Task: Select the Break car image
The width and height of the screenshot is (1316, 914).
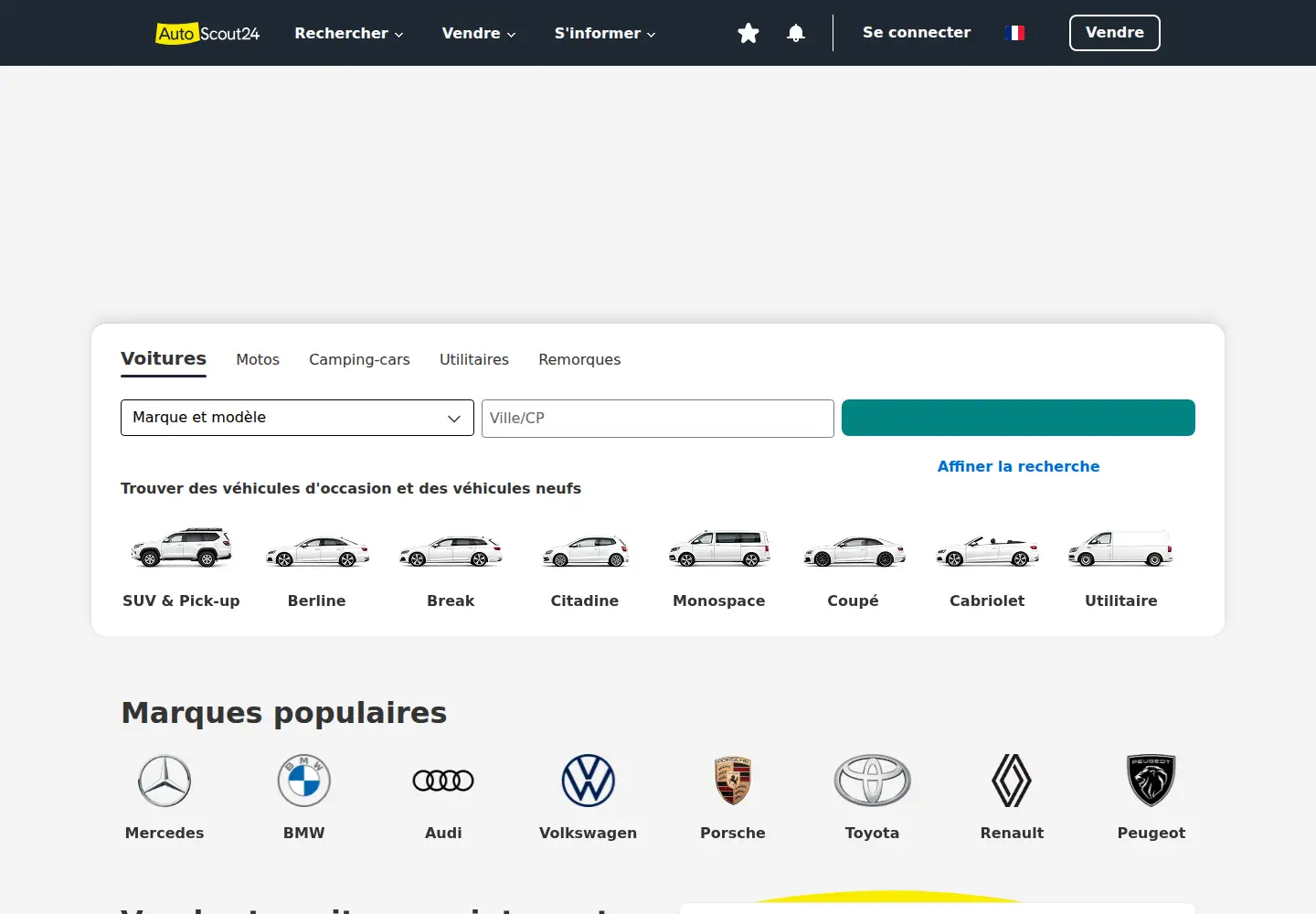Action: pos(451,551)
